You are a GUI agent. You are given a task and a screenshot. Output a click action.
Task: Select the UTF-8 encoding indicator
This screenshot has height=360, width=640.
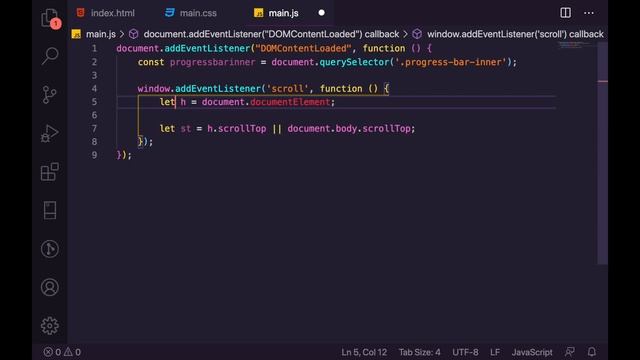click(x=465, y=352)
